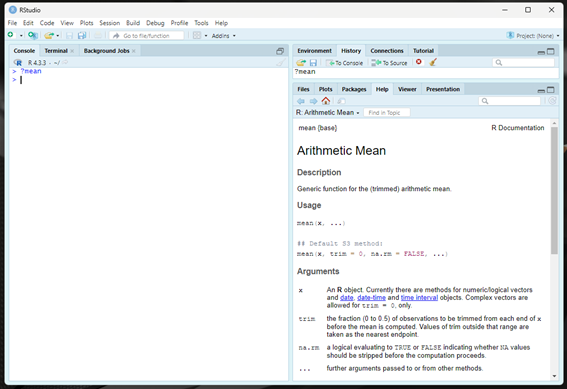
Task: Select the History tab
Action: pyautogui.click(x=351, y=51)
